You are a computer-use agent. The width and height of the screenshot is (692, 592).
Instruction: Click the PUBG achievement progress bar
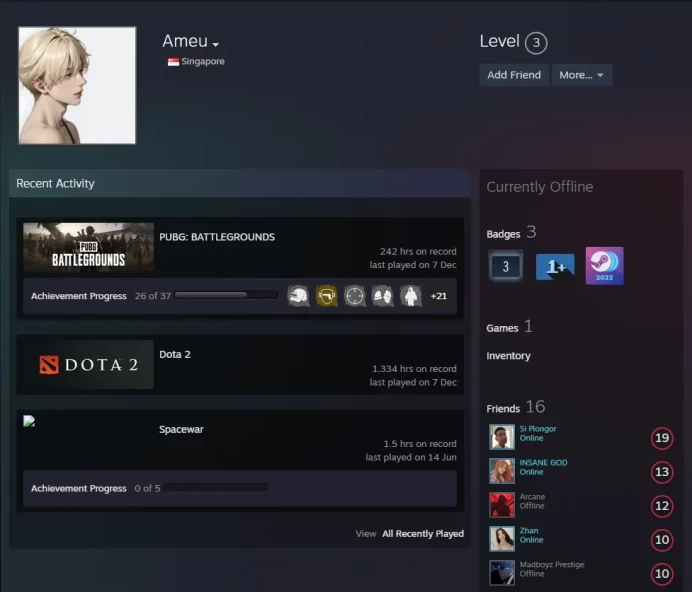coord(227,295)
